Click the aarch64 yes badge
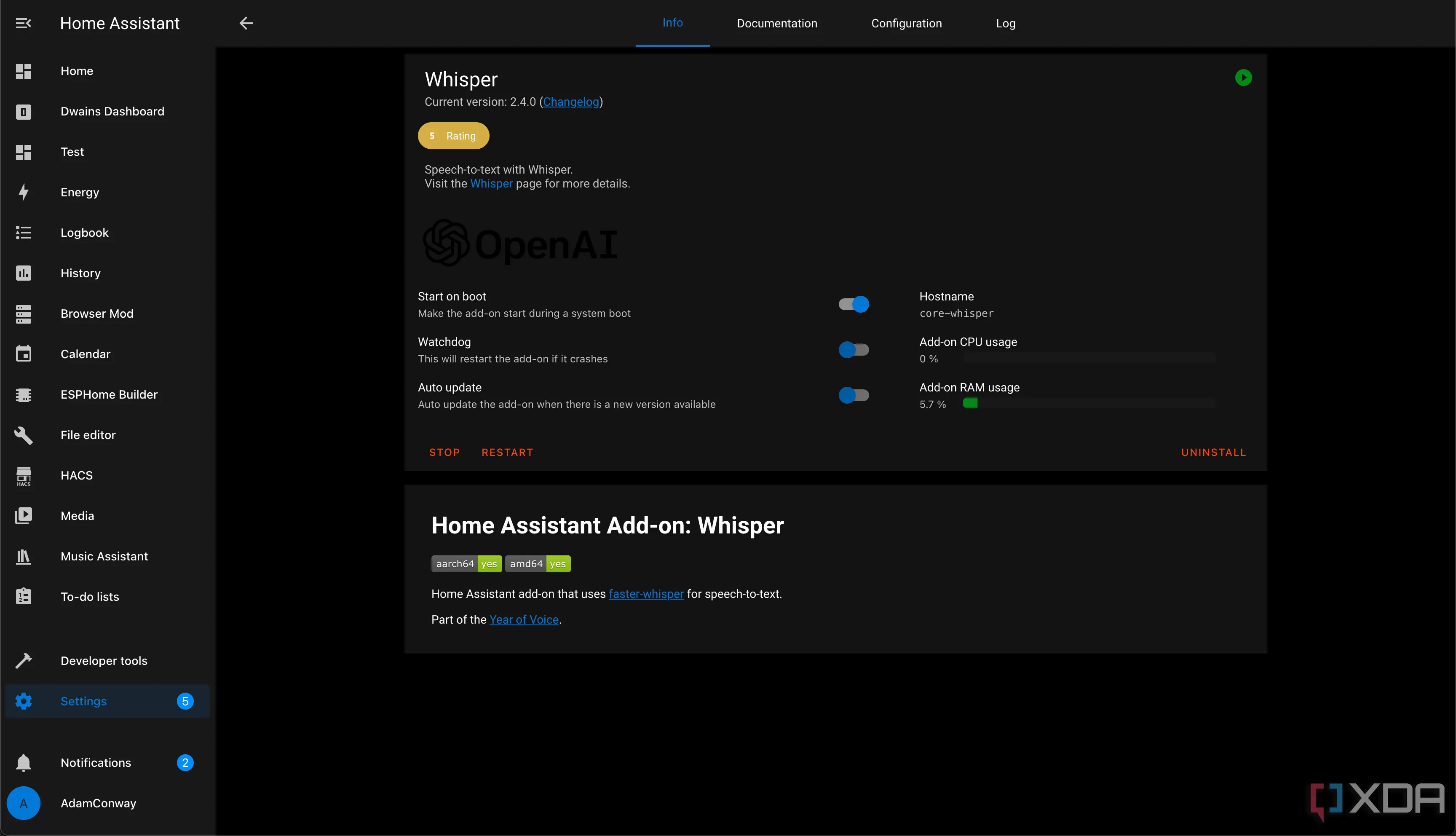1456x836 pixels. [467, 564]
